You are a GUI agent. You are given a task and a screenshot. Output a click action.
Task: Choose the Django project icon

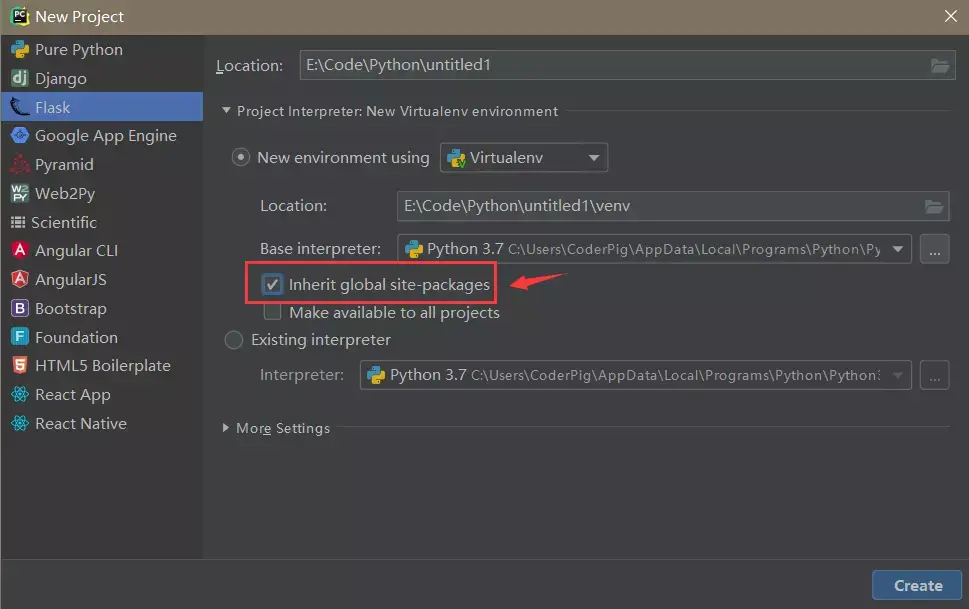pos(20,78)
